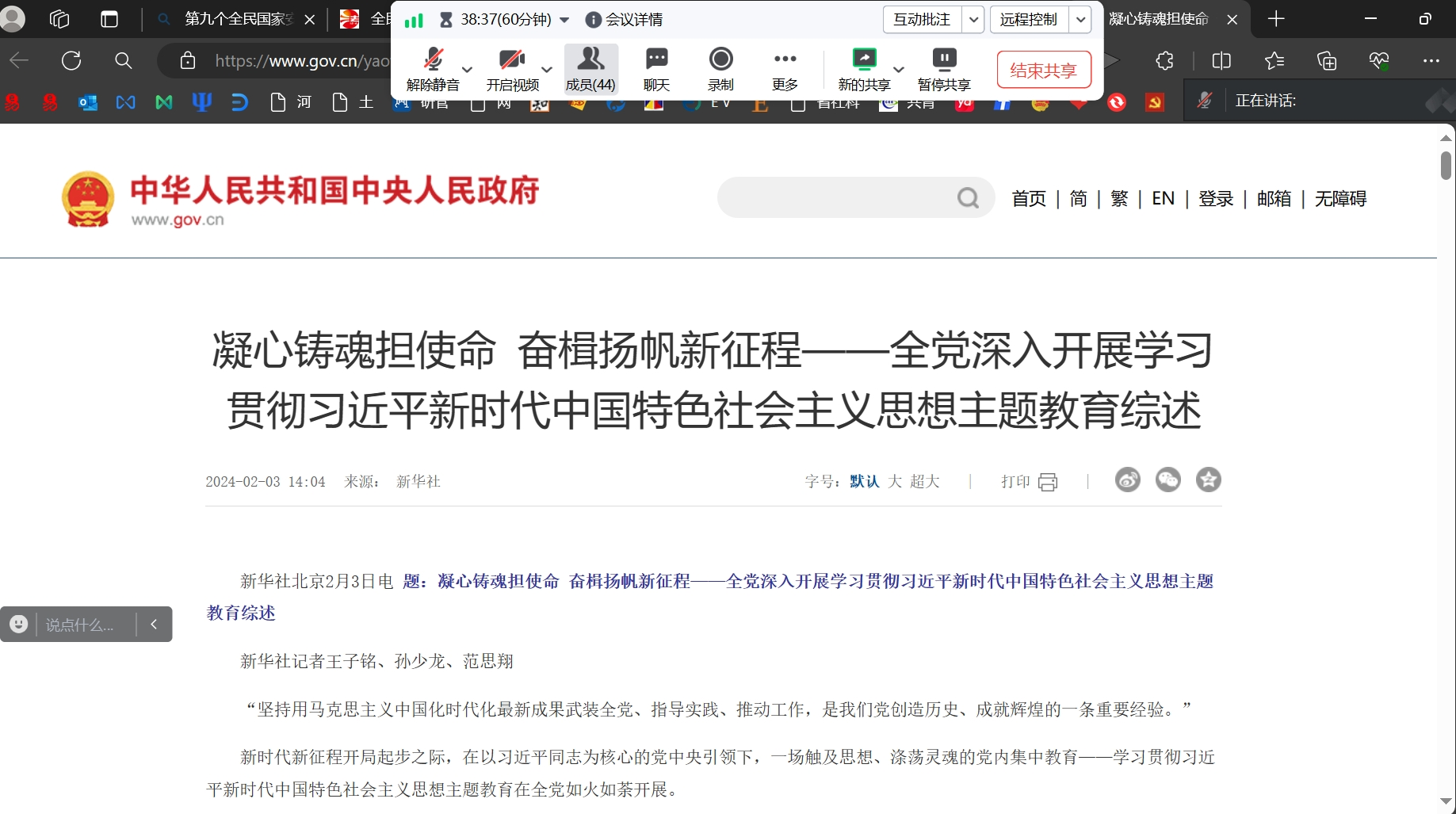Open the 聊天 chat window
The image size is (1456, 814).
click(x=656, y=68)
